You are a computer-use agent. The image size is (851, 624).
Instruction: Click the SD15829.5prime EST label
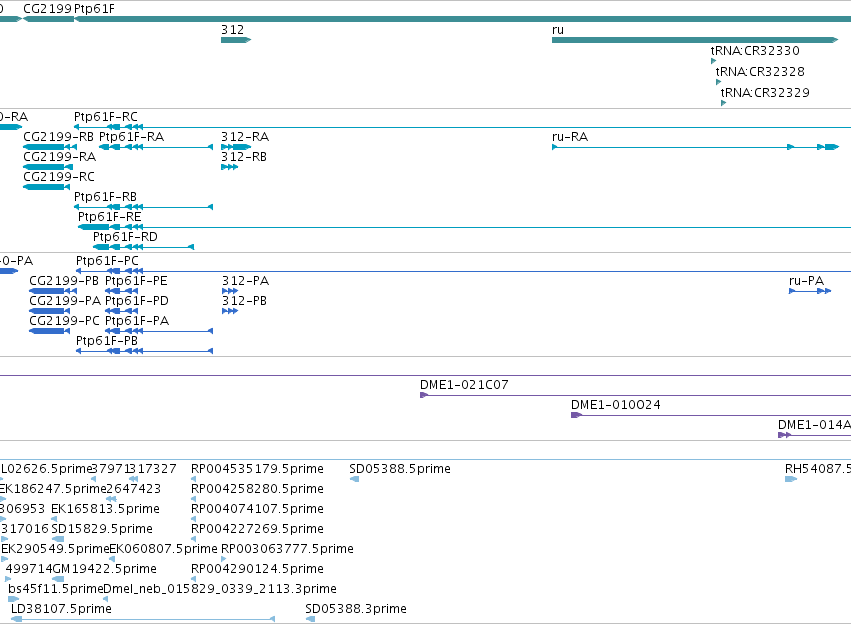[102, 529]
